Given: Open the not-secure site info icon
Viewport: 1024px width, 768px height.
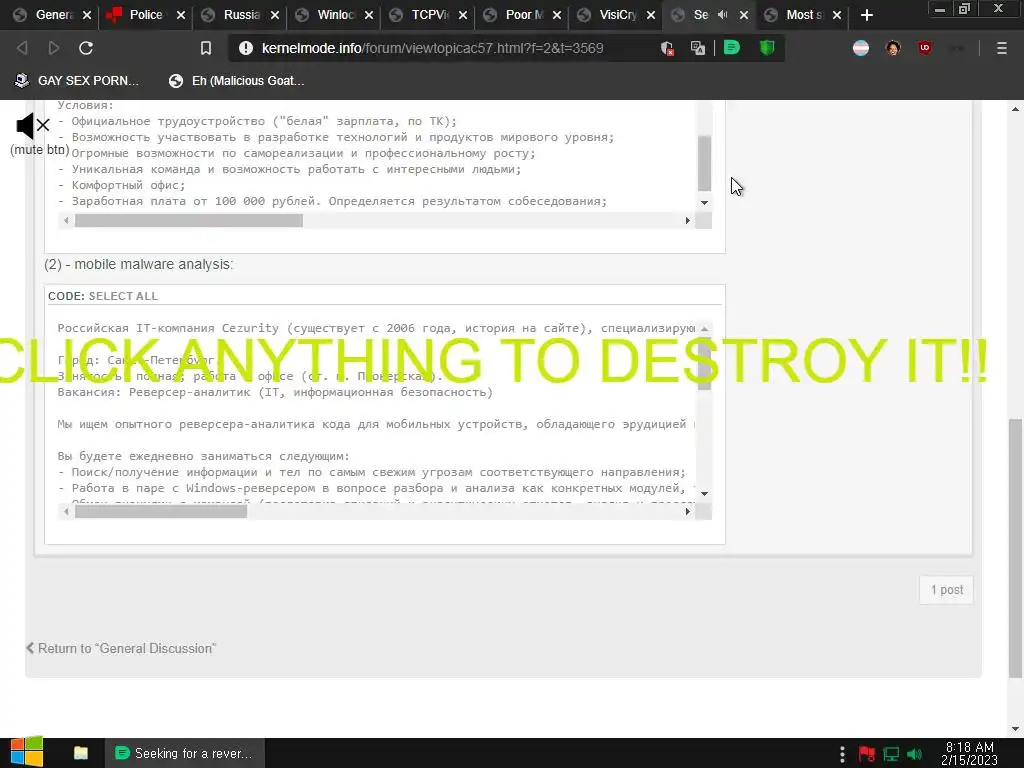Looking at the screenshot, I should pyautogui.click(x=246, y=48).
